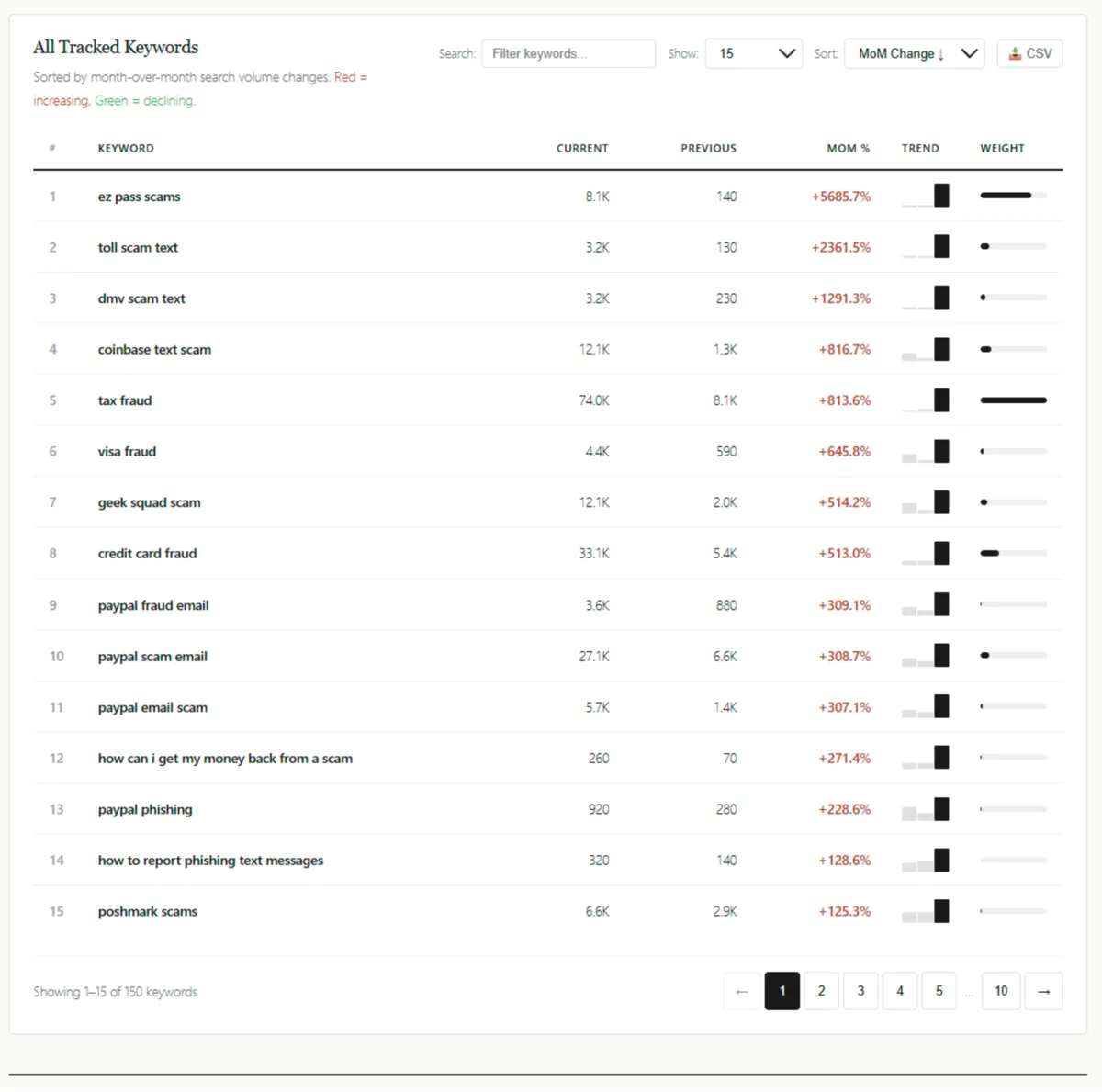Click the next page arrow
Viewport: 1102px width, 1092px height.
(1043, 991)
